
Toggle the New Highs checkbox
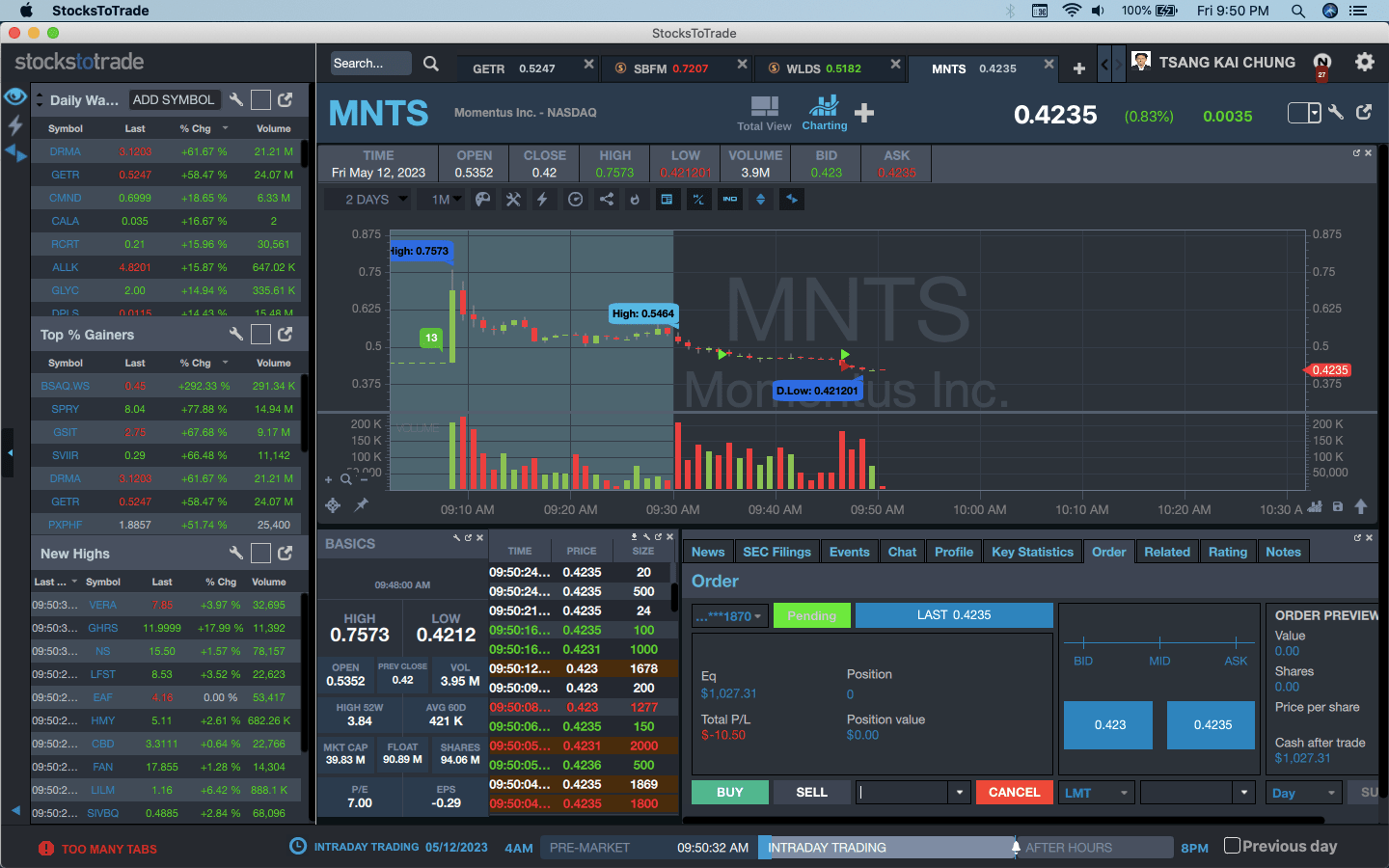click(260, 553)
